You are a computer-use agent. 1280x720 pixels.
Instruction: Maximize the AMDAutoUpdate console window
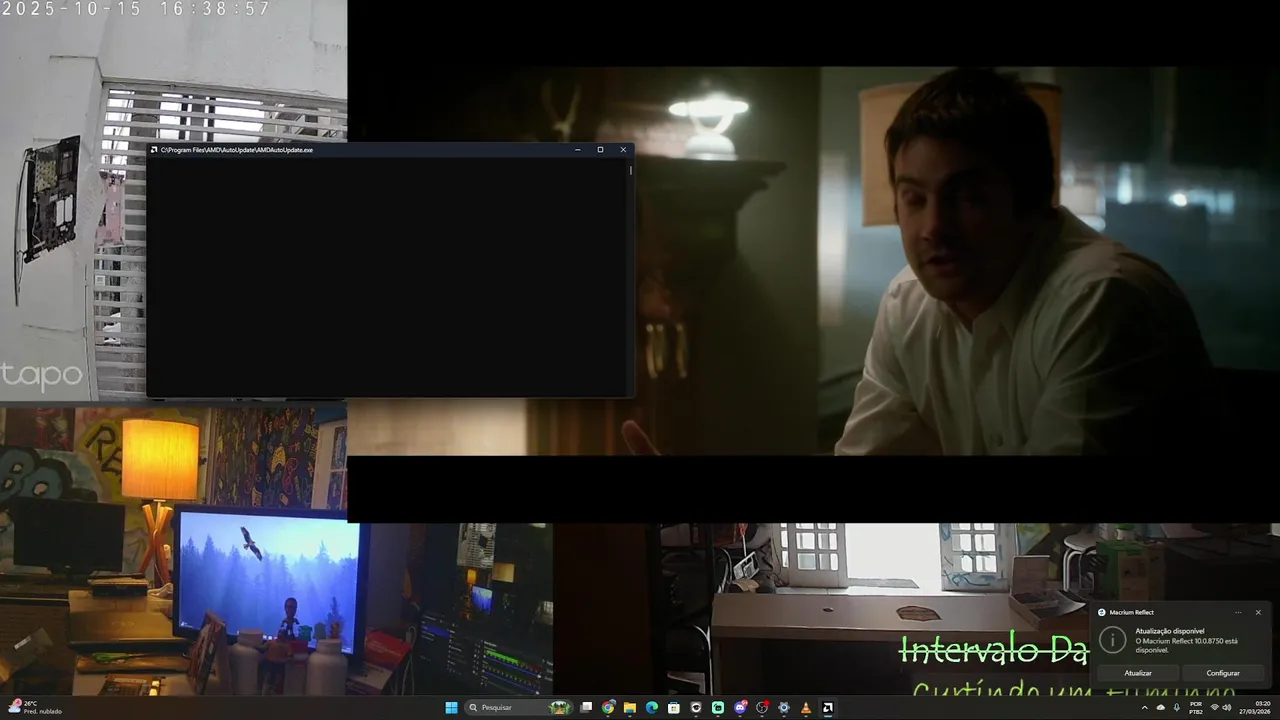pos(600,150)
